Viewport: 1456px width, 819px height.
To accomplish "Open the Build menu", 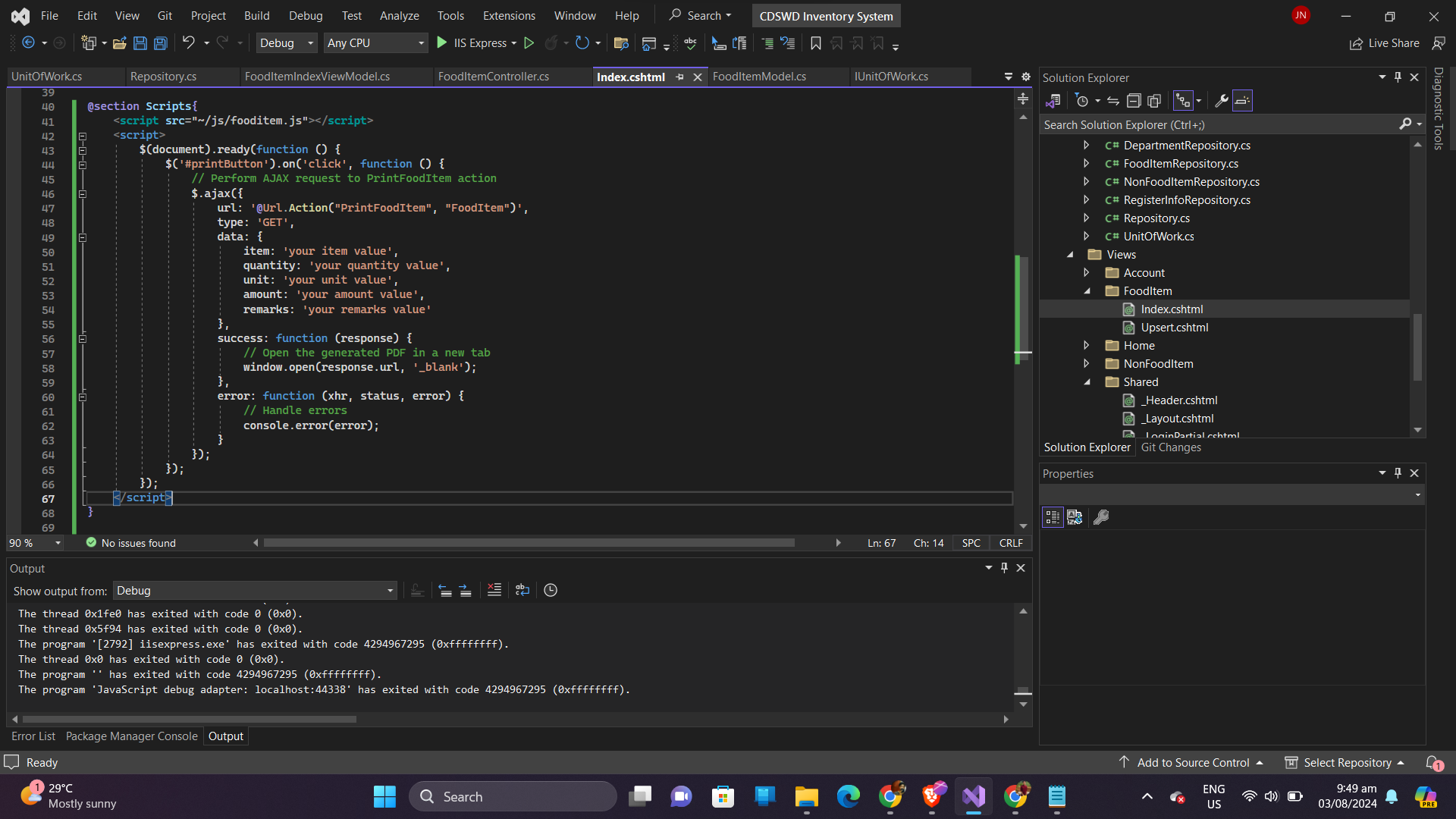I will [x=256, y=15].
